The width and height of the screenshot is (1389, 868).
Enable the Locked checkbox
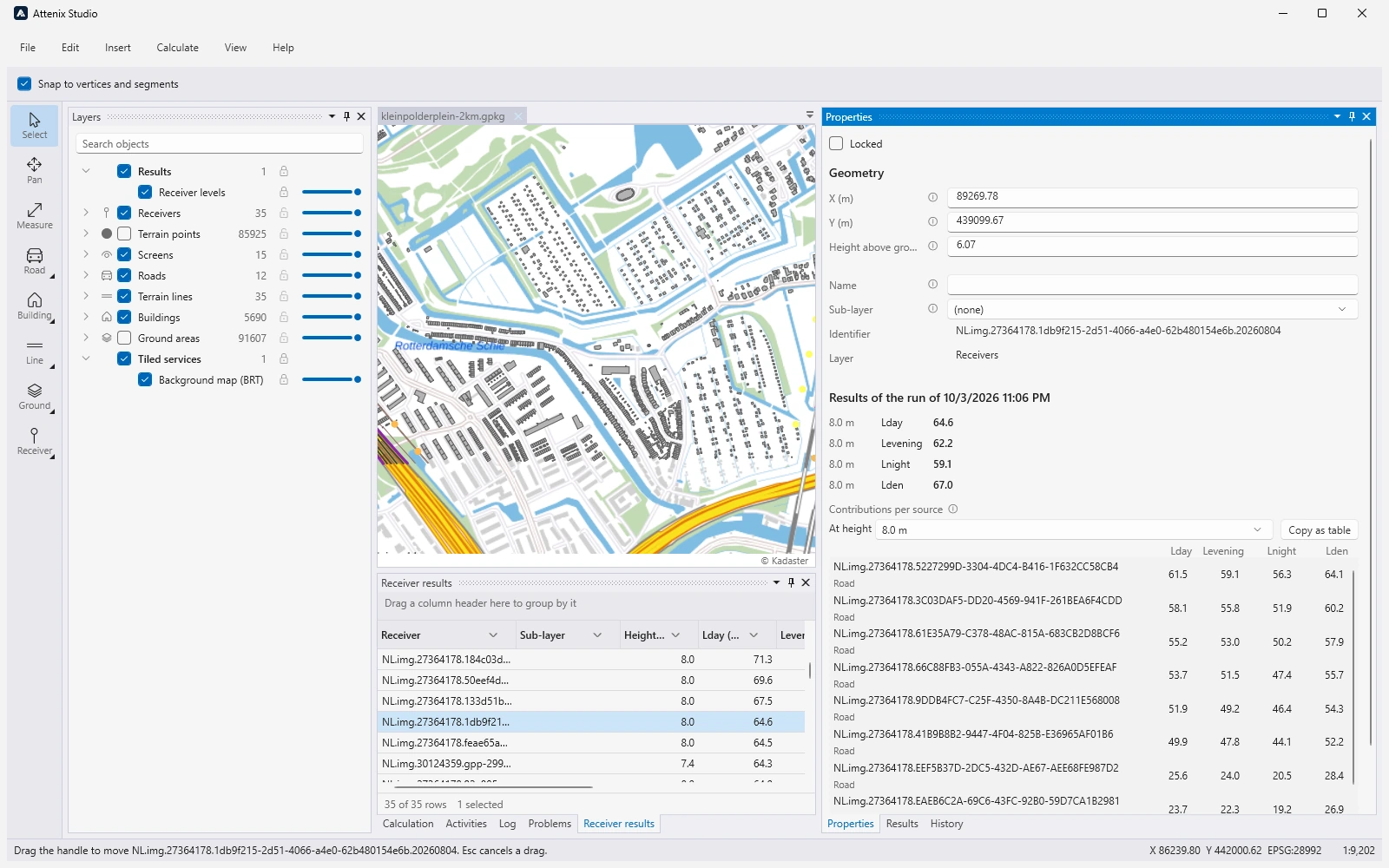(836, 144)
